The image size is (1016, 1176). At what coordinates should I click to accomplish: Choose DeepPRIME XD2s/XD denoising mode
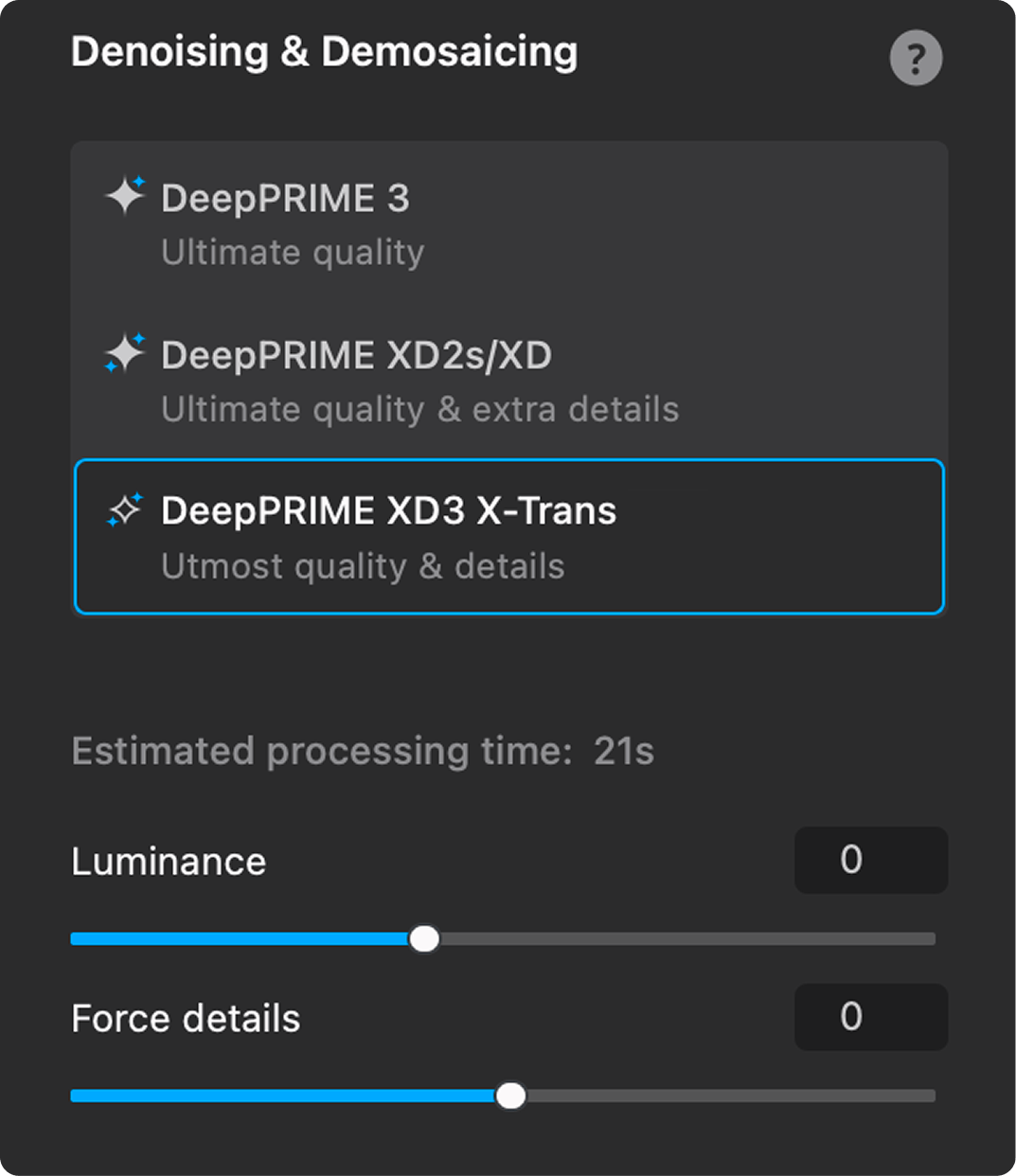(509, 381)
